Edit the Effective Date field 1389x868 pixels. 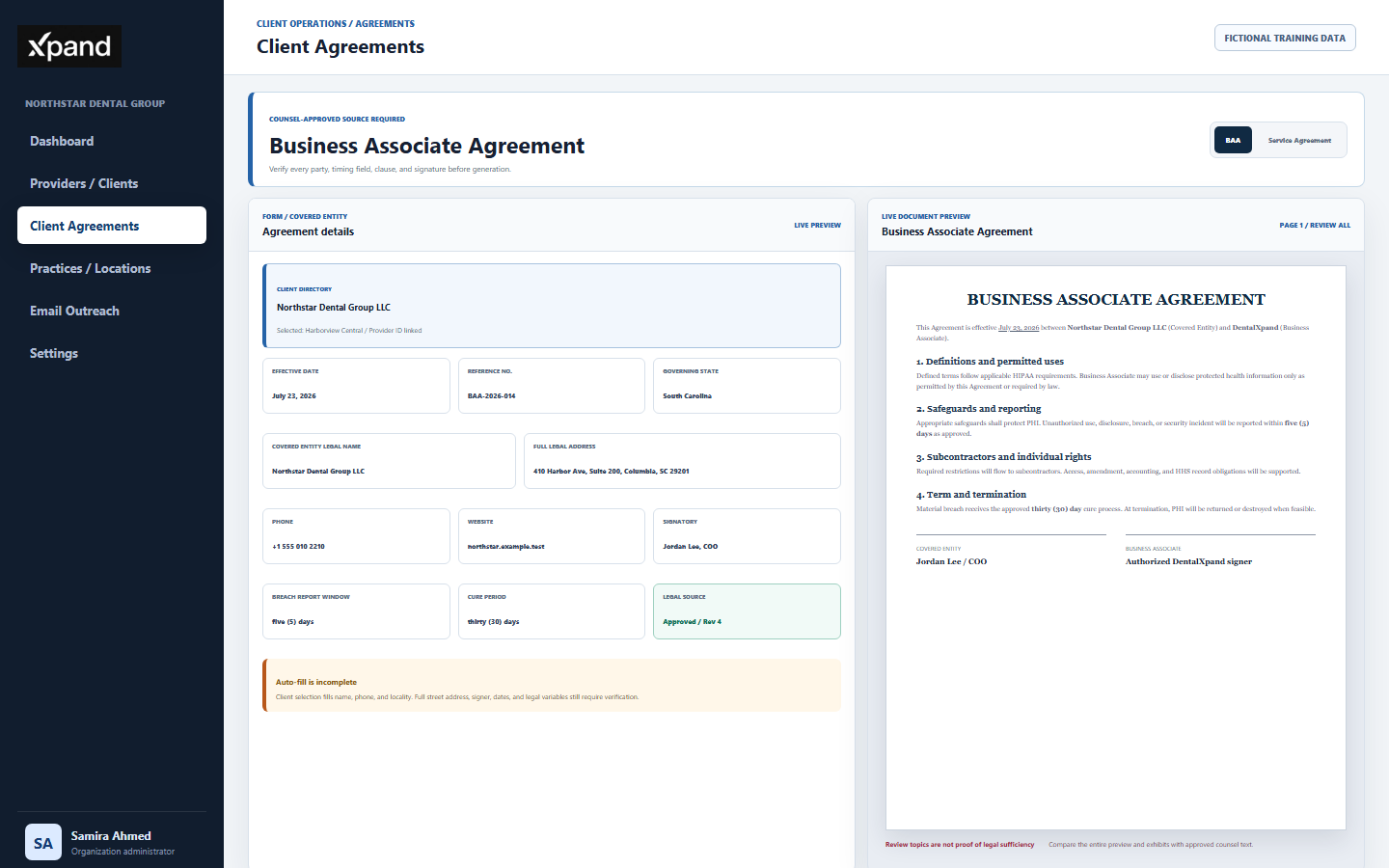point(356,386)
